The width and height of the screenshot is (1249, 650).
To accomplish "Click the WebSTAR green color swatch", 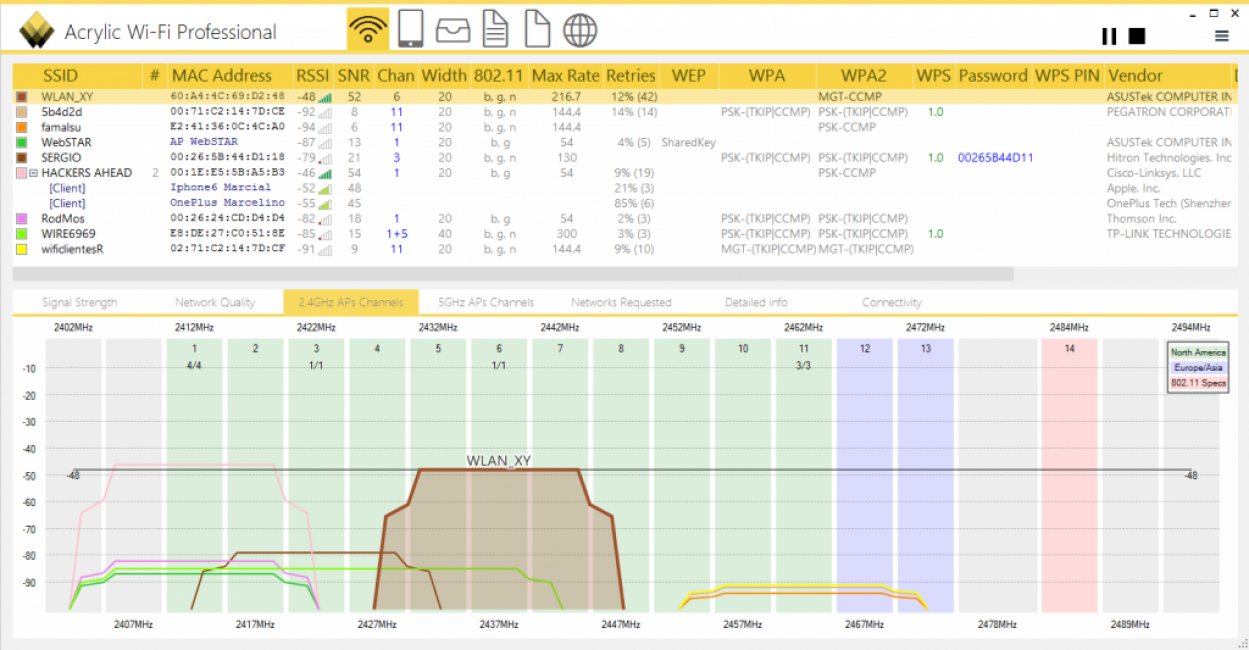I will point(21,142).
